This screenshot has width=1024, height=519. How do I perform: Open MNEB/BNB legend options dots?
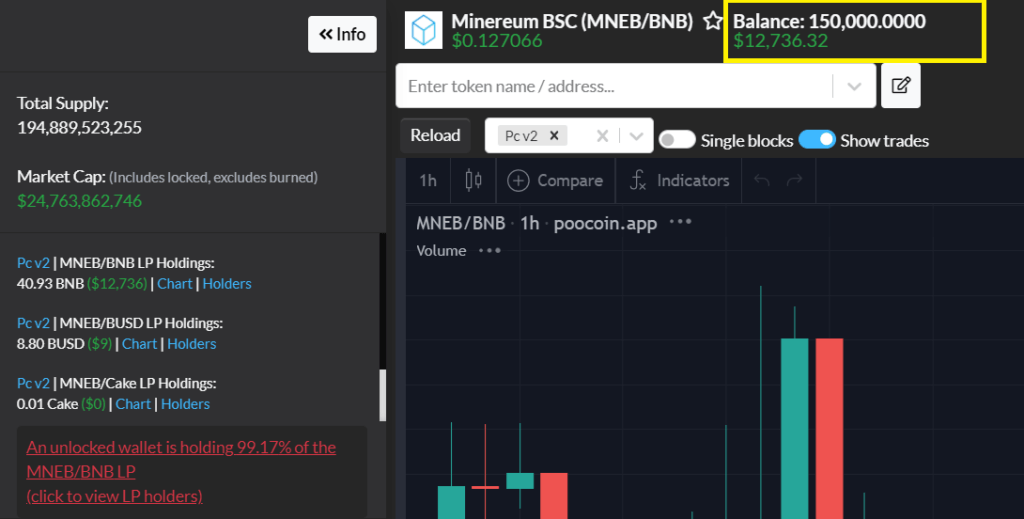coord(680,222)
